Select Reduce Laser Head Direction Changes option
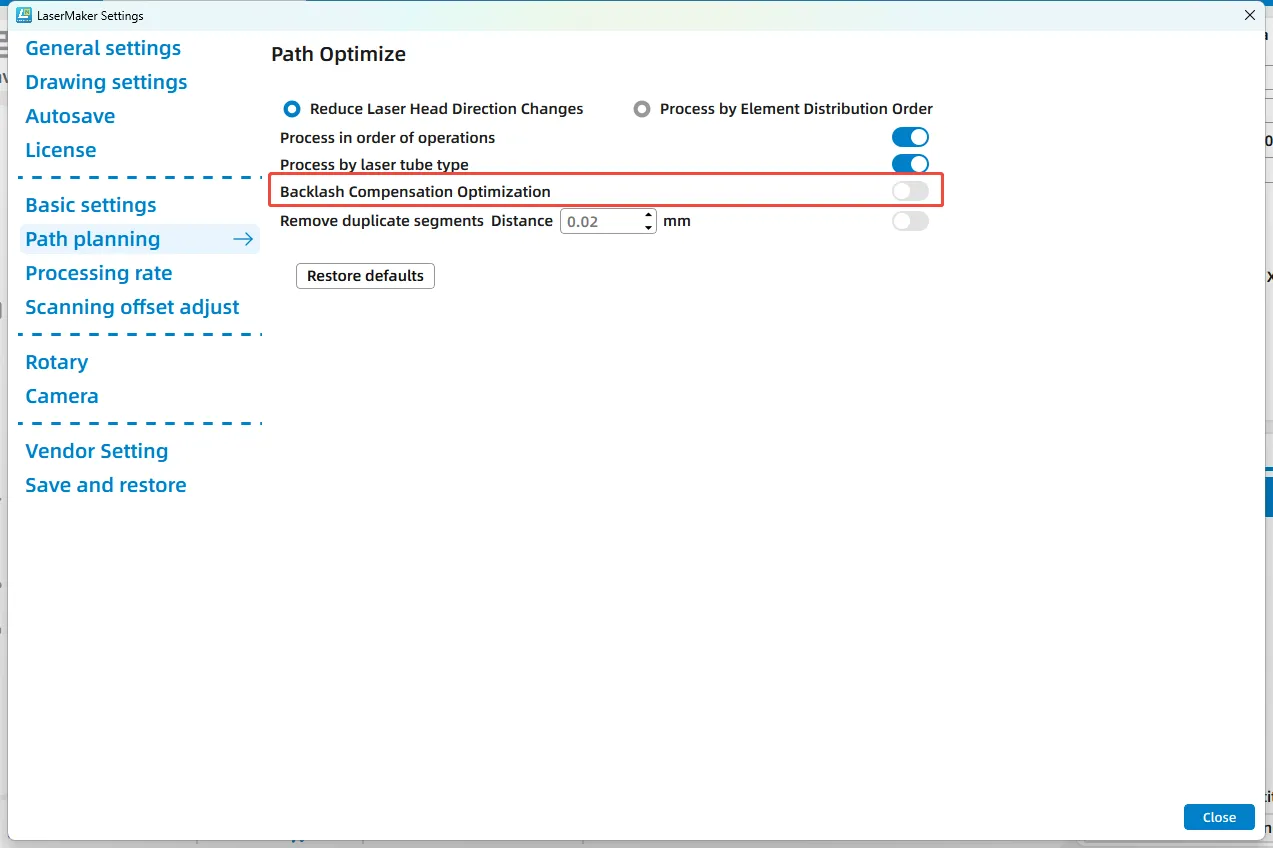This screenshot has height=848, width=1273. click(x=292, y=109)
